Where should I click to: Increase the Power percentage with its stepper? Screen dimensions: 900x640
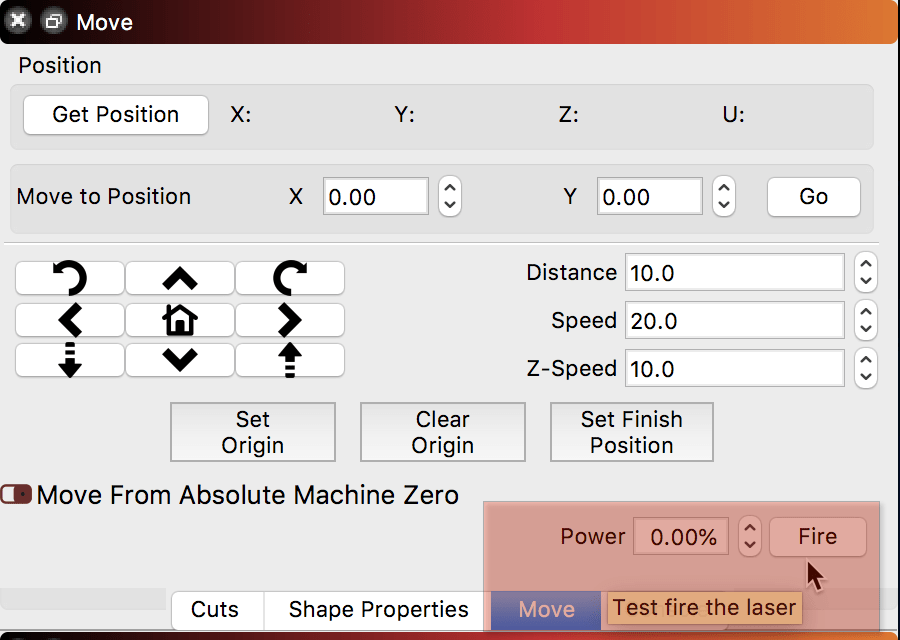(749, 530)
